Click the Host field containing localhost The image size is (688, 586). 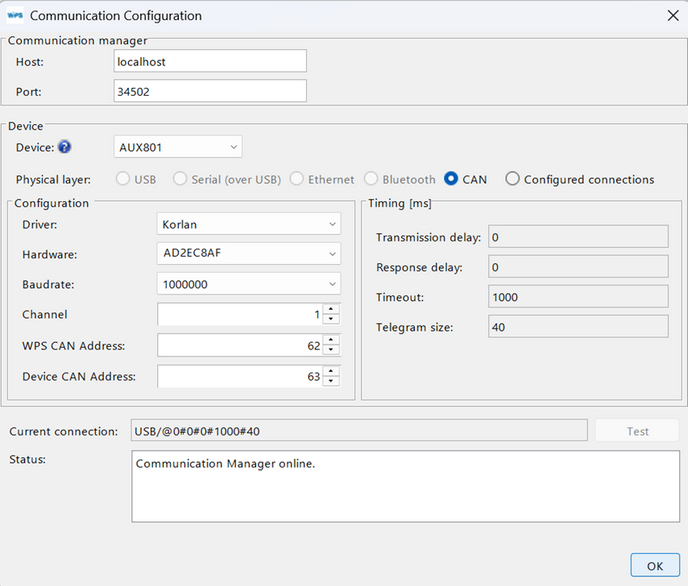coord(210,61)
